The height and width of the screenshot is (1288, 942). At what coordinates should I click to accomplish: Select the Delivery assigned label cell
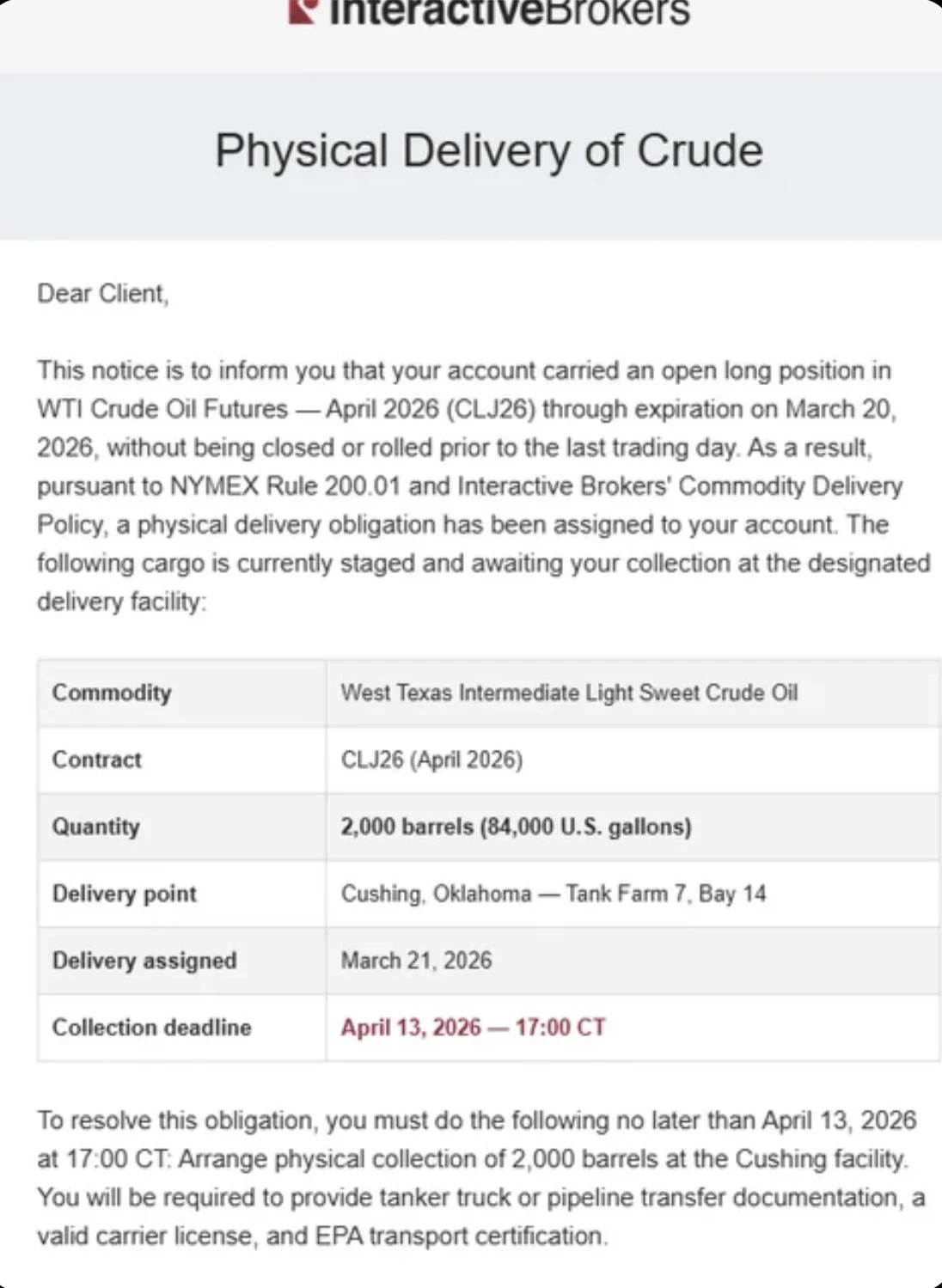(x=144, y=961)
